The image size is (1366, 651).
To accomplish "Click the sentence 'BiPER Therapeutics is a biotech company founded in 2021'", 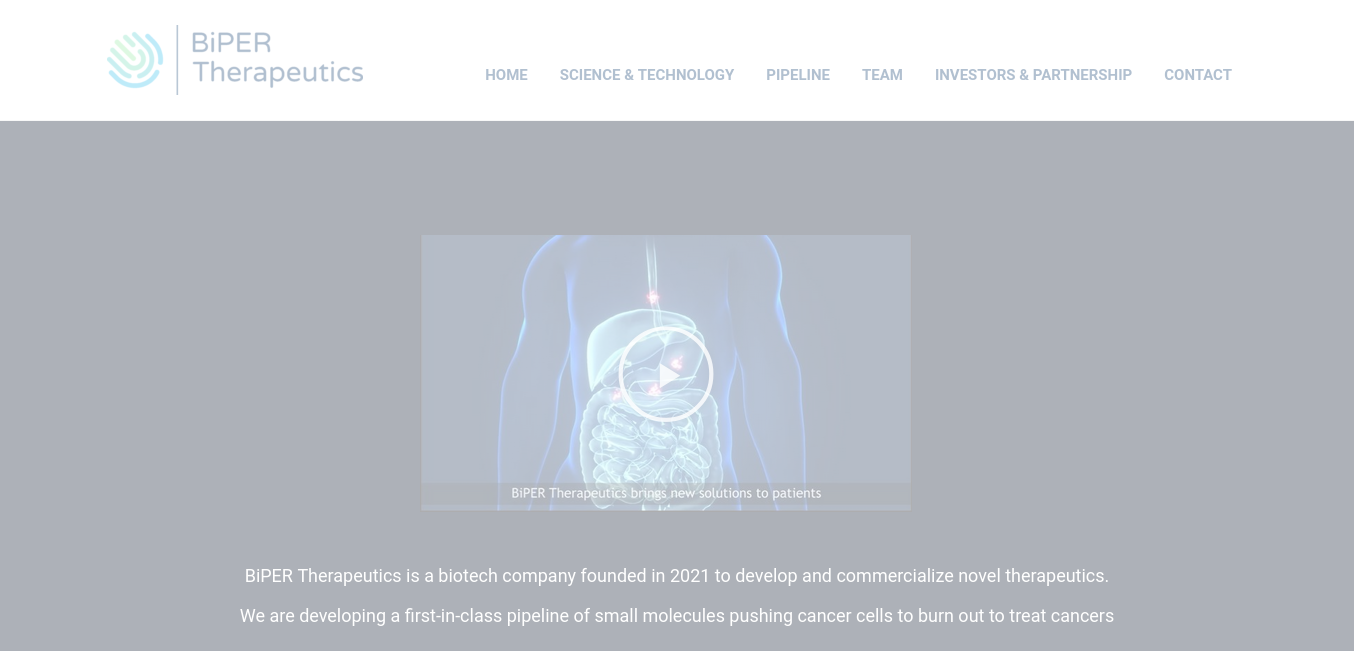I will pyautogui.click(x=677, y=576).
